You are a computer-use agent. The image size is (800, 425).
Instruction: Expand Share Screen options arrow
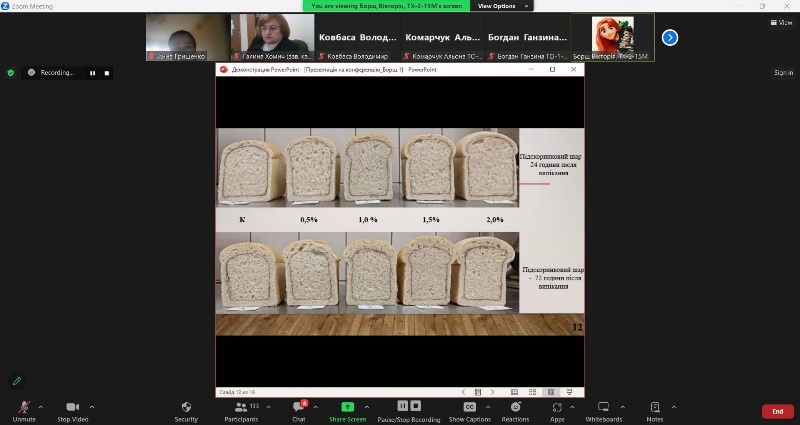click(x=367, y=407)
